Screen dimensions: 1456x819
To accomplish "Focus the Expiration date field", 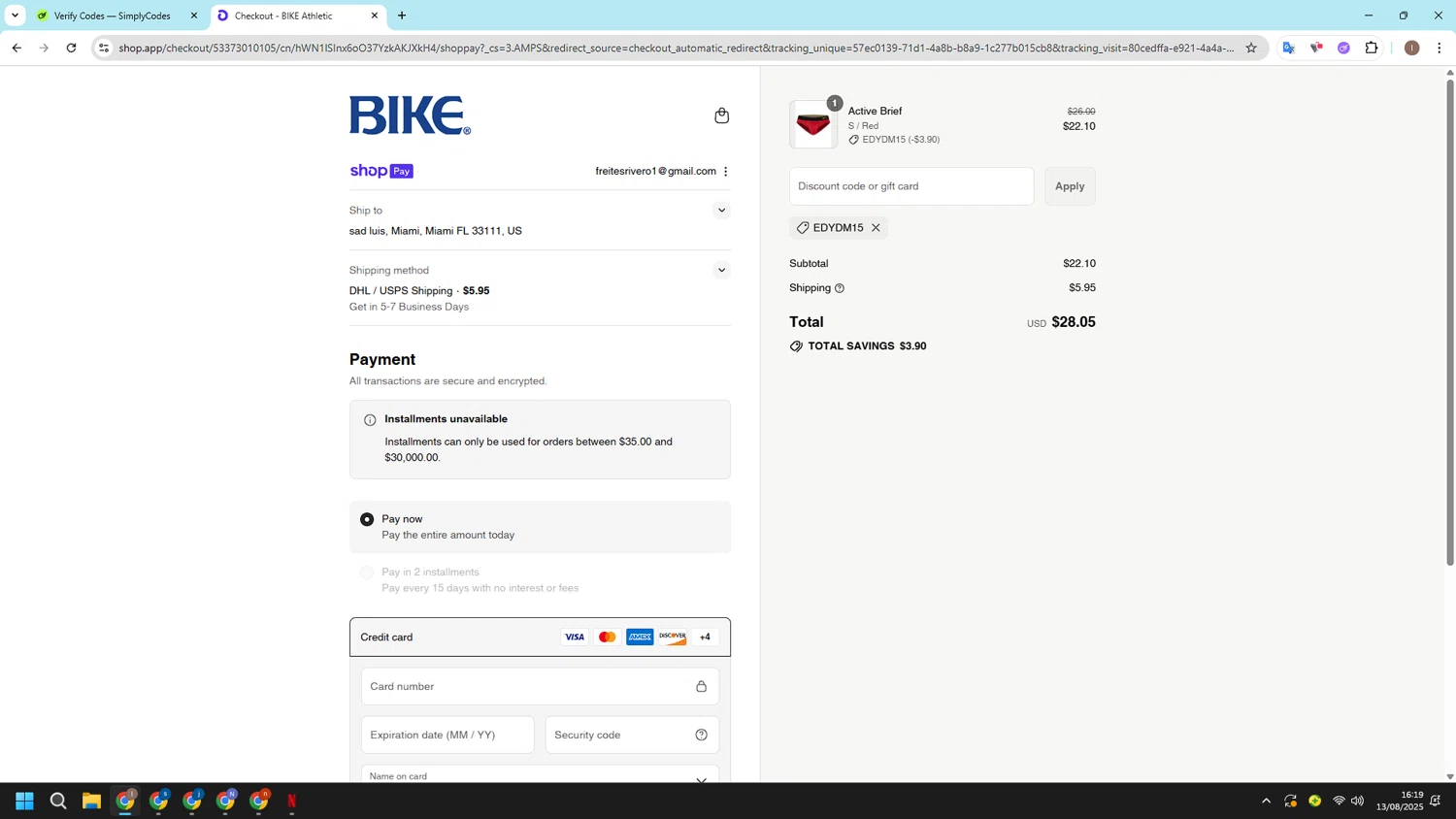I will tap(447, 735).
